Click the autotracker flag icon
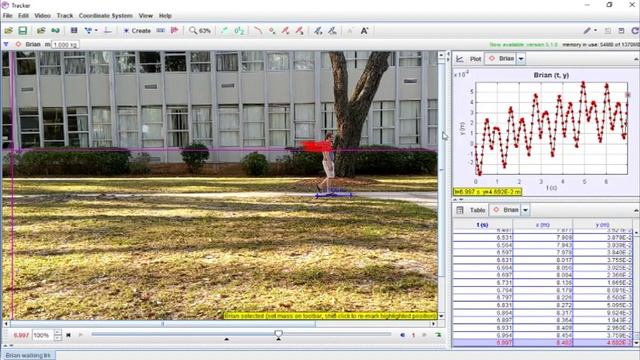640x360 pixels. pos(175,31)
